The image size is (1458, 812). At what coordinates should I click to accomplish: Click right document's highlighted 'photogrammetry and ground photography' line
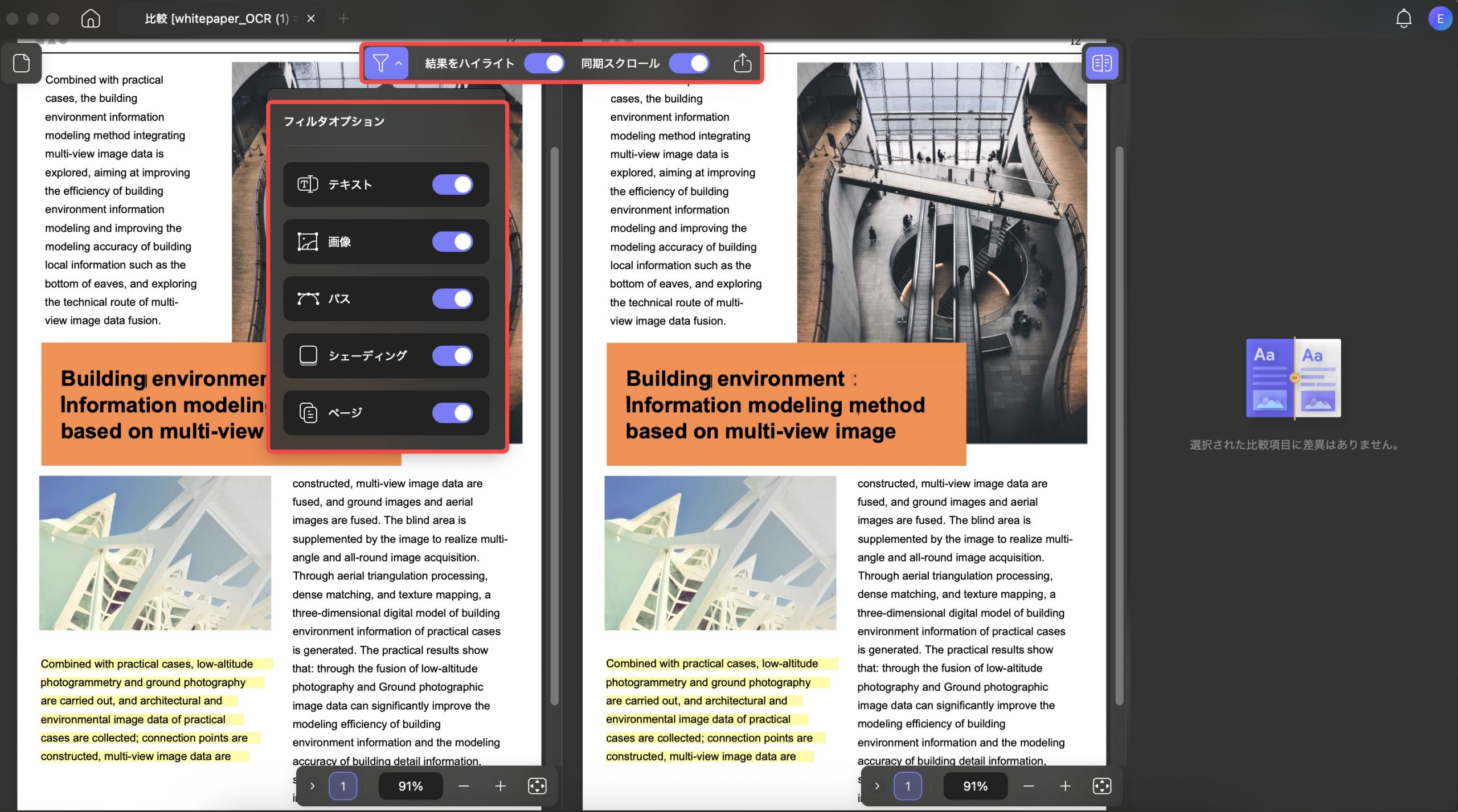coord(708,682)
